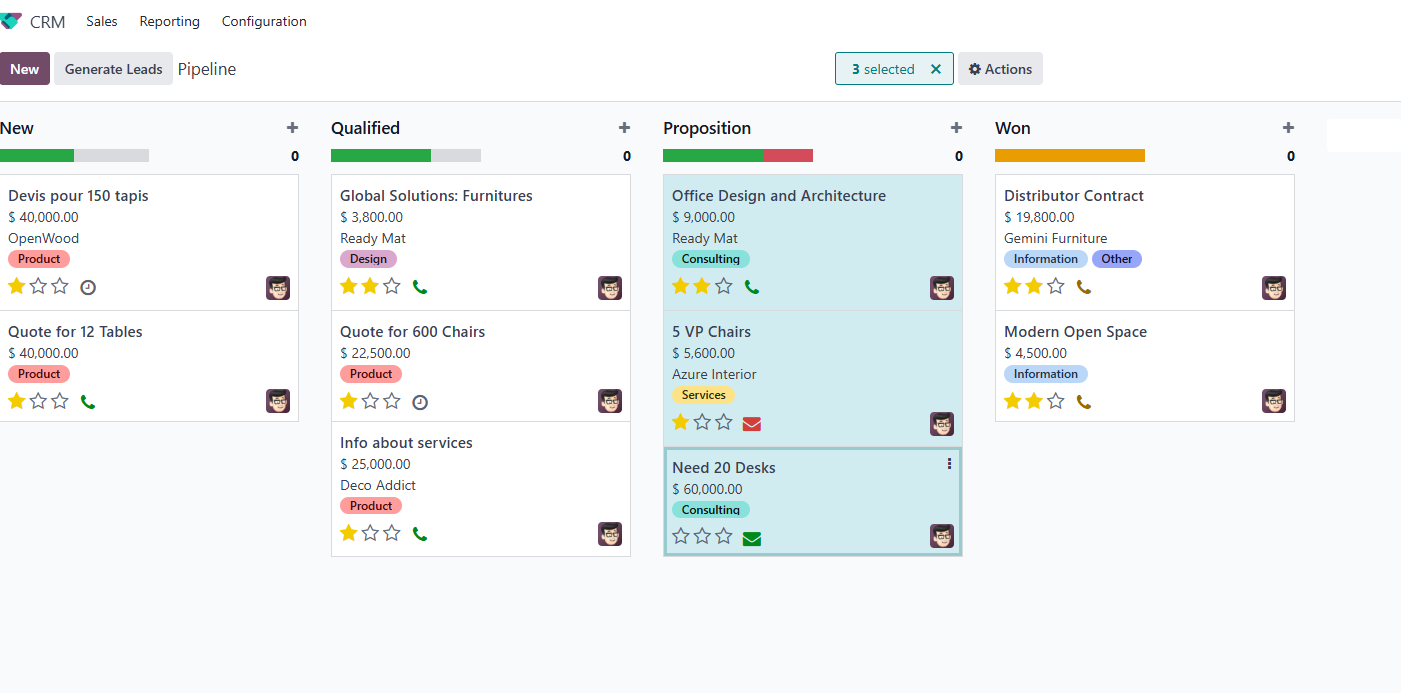The height and width of the screenshot is (693, 1401).
Task: Click the Services tag on 5 VP Chairs
Action: (x=703, y=395)
